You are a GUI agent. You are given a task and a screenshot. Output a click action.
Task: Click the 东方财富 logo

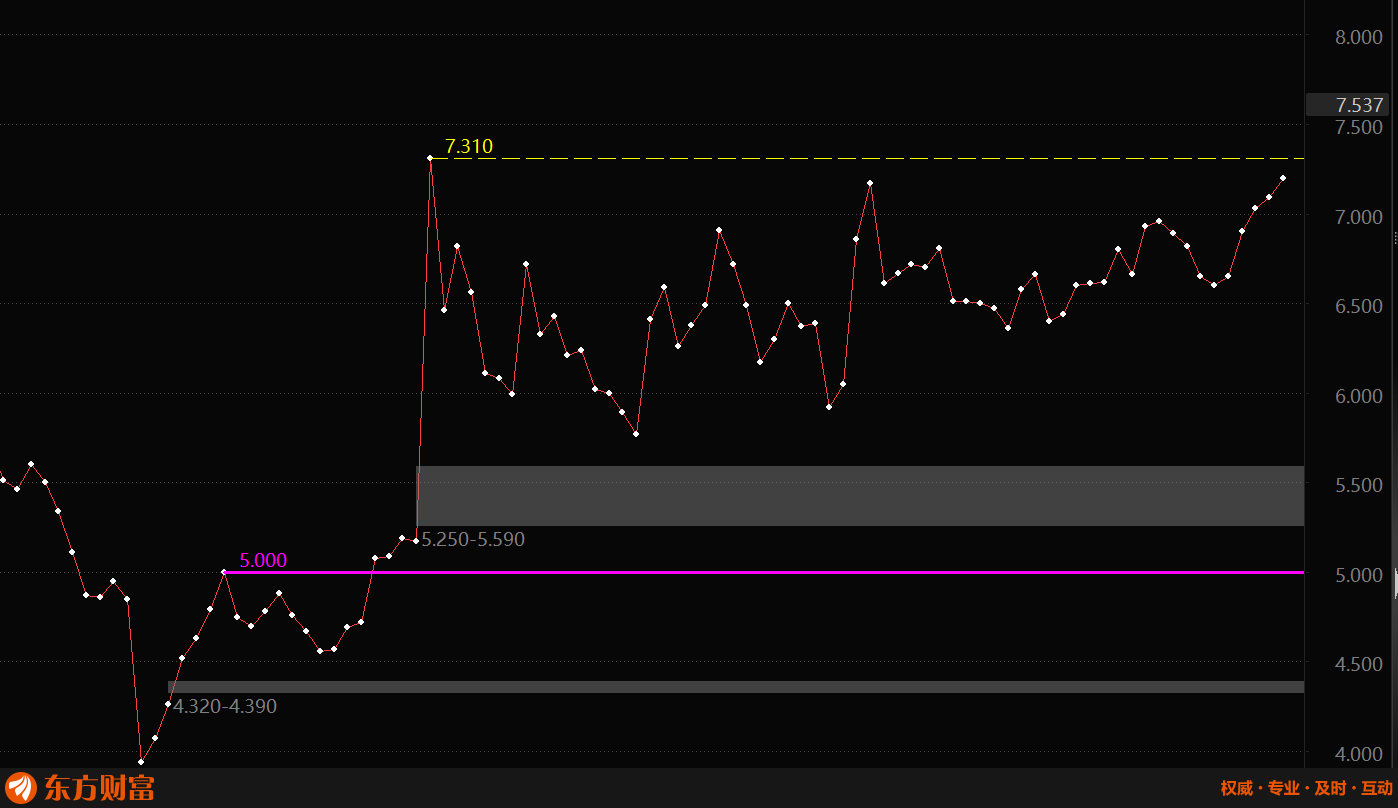click(80, 788)
